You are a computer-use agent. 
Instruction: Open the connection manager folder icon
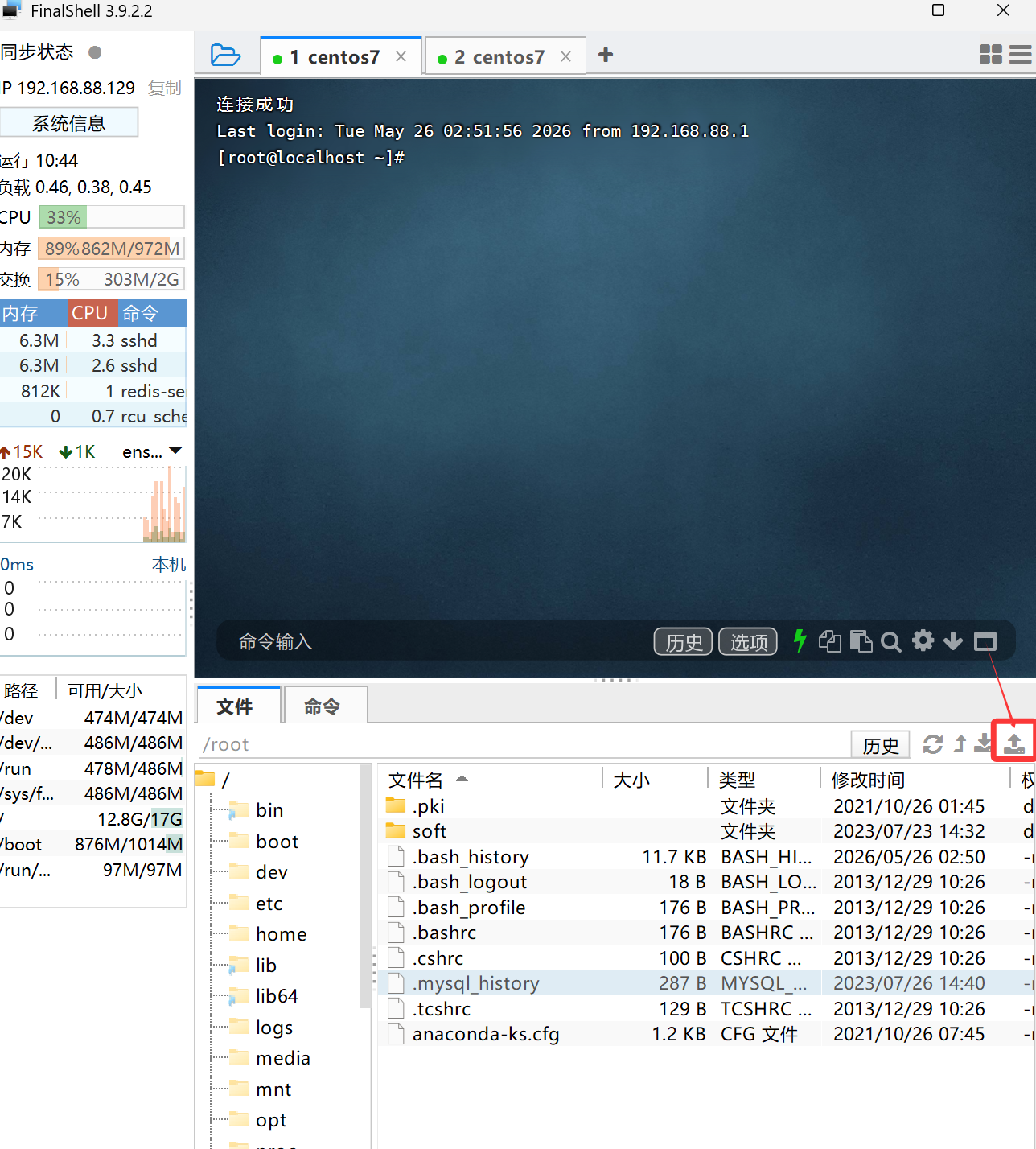225,56
